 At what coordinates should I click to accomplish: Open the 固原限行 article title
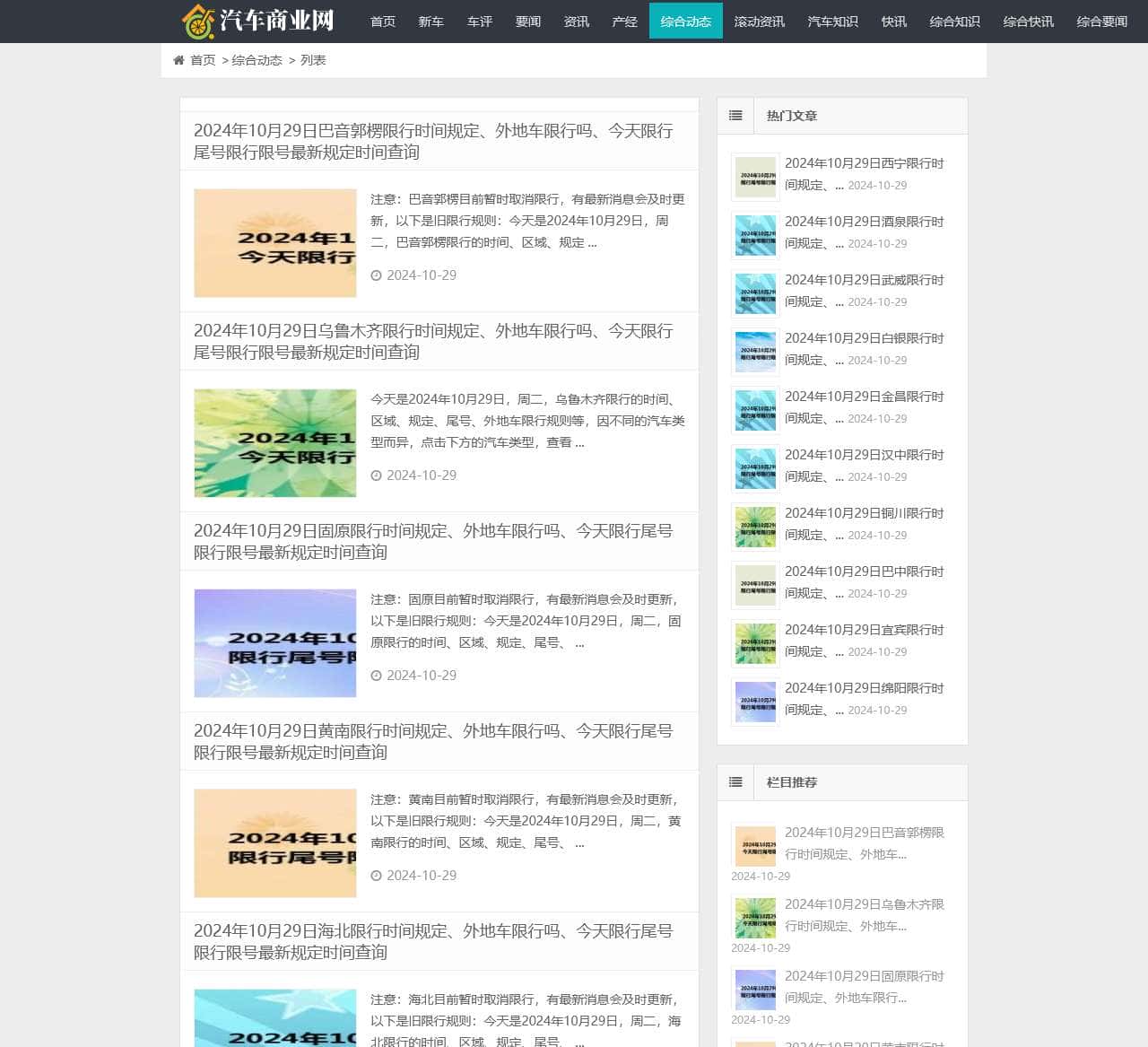click(433, 542)
